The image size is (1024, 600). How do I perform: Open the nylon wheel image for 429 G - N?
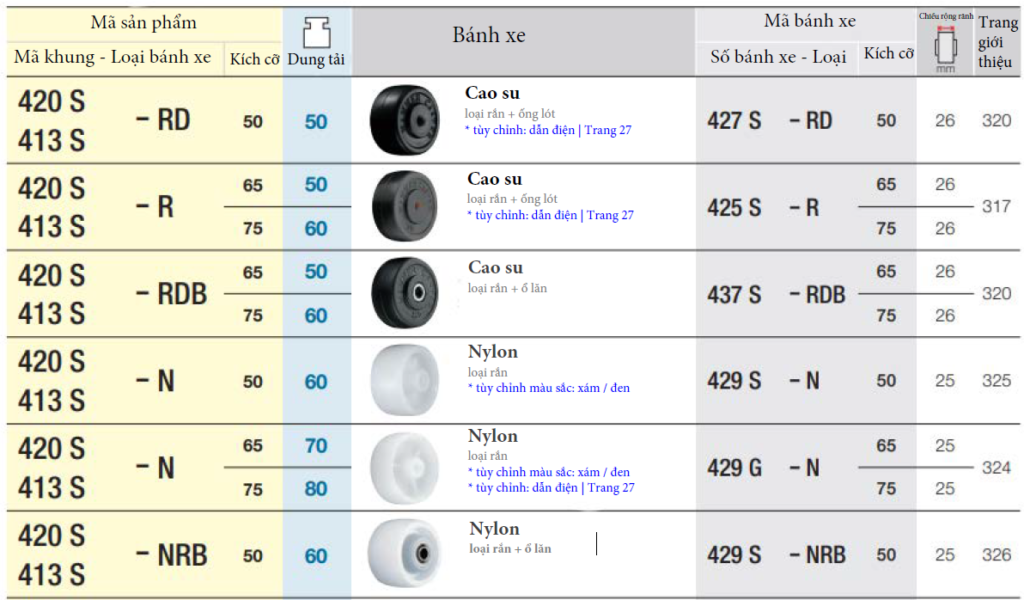click(x=405, y=467)
